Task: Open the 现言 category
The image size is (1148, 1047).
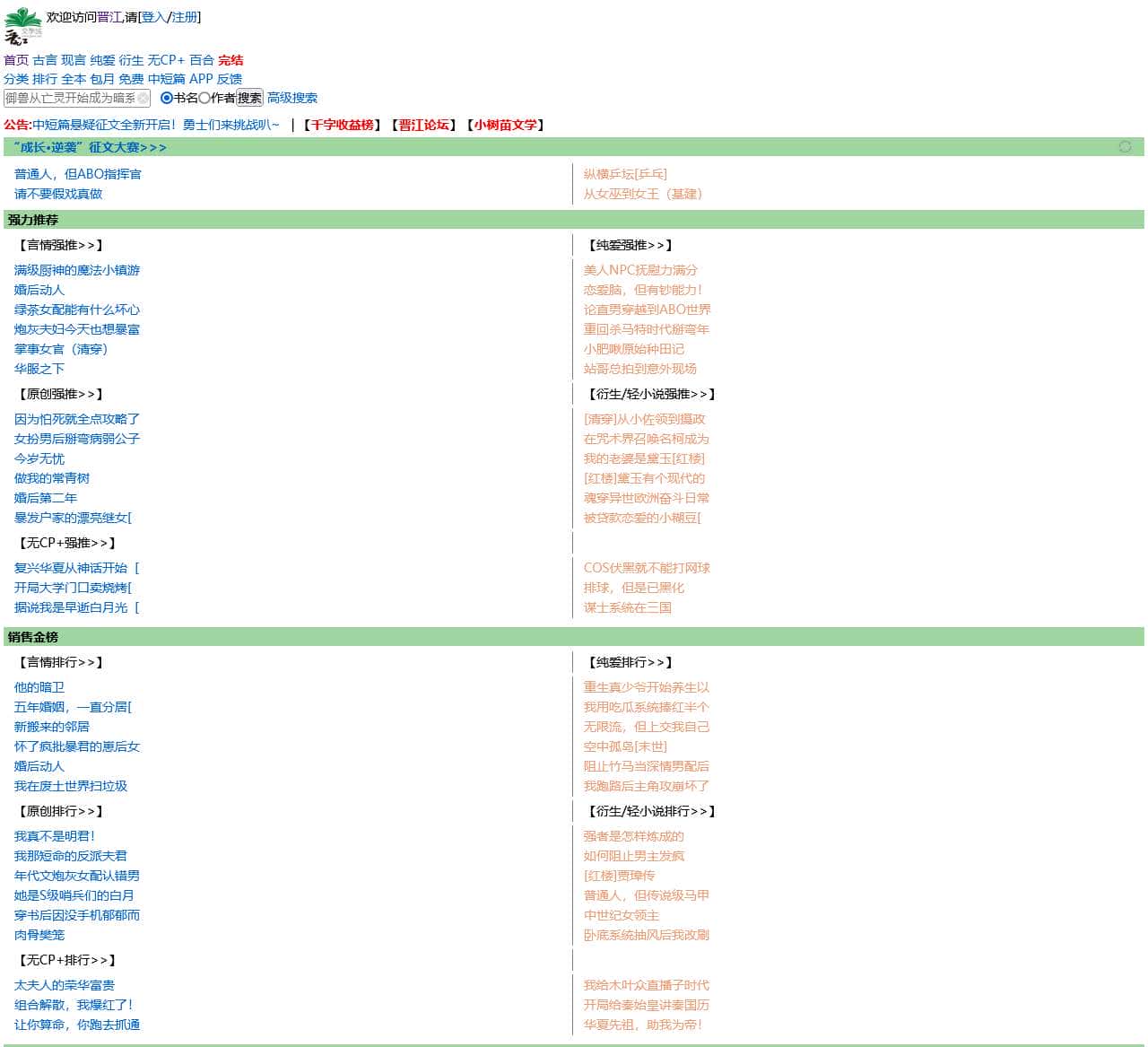Action: pos(74,60)
